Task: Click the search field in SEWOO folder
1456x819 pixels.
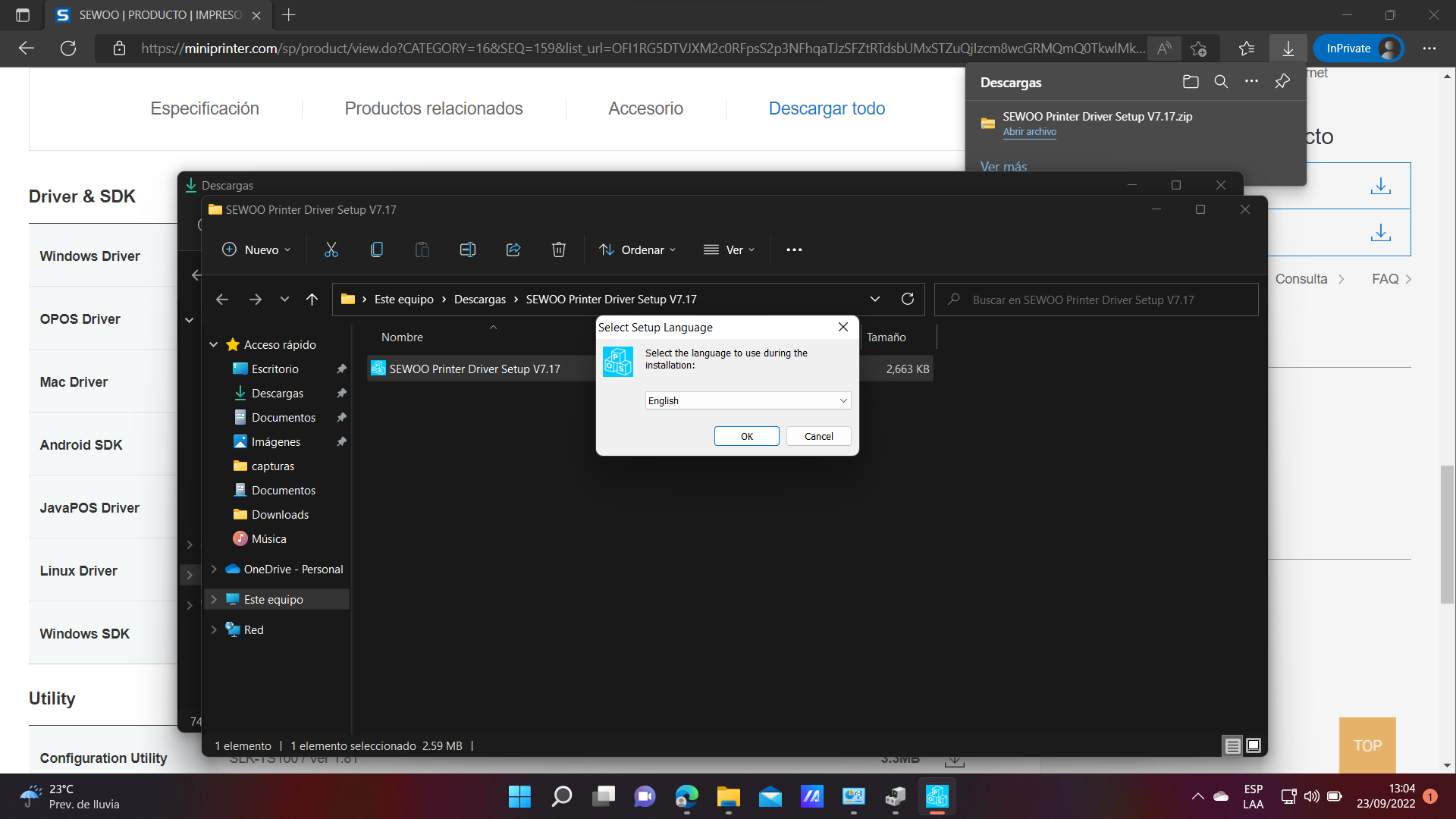Action: click(1096, 300)
